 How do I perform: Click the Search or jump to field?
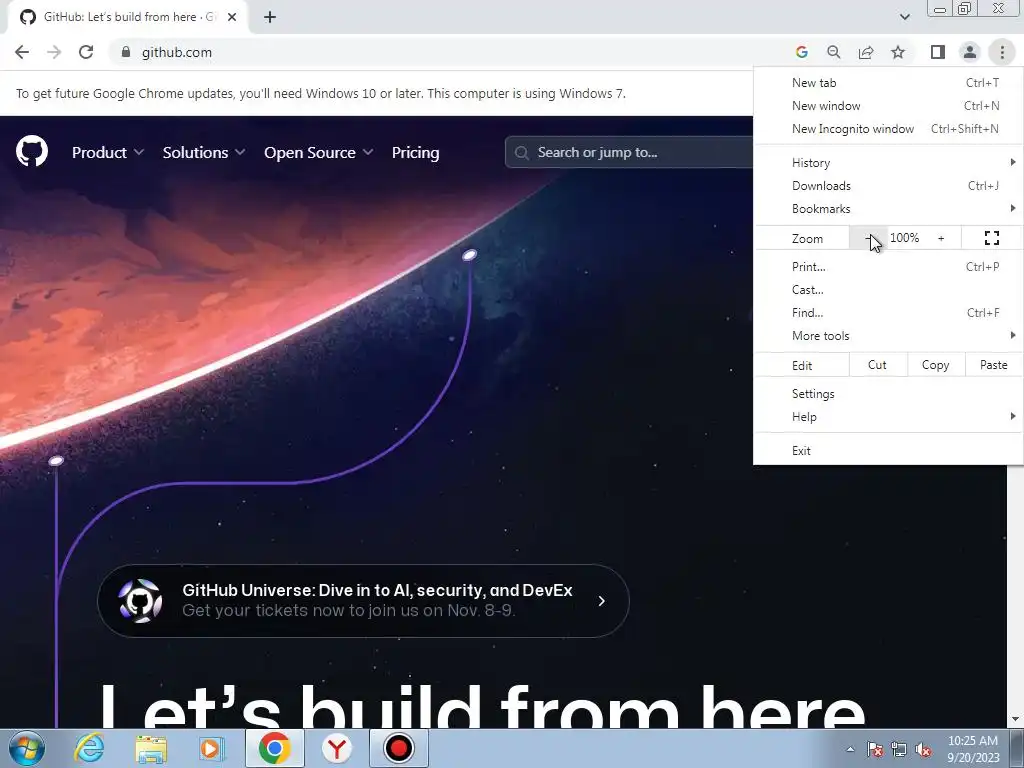[x=630, y=152]
